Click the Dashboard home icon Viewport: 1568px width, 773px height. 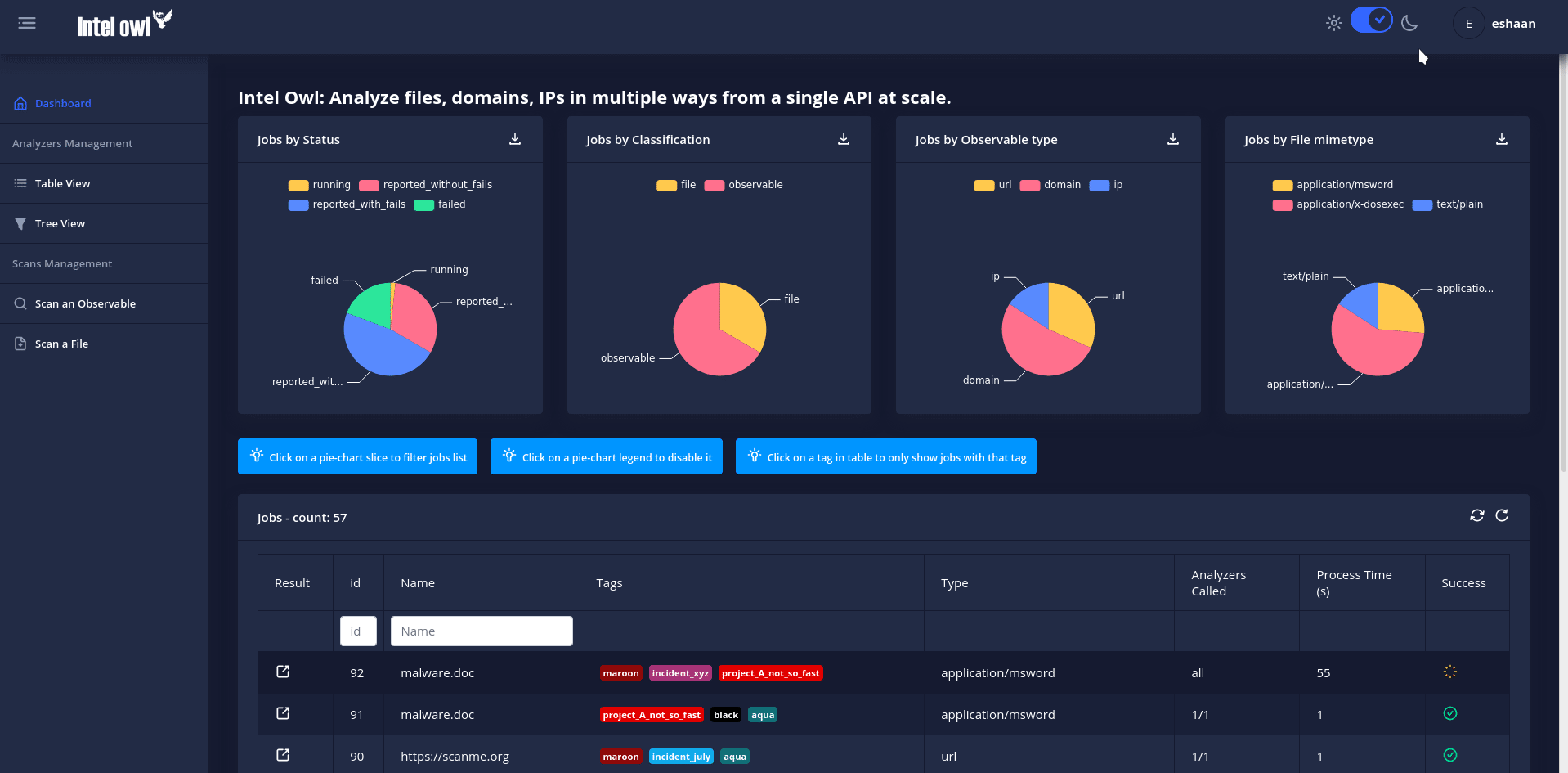point(20,103)
